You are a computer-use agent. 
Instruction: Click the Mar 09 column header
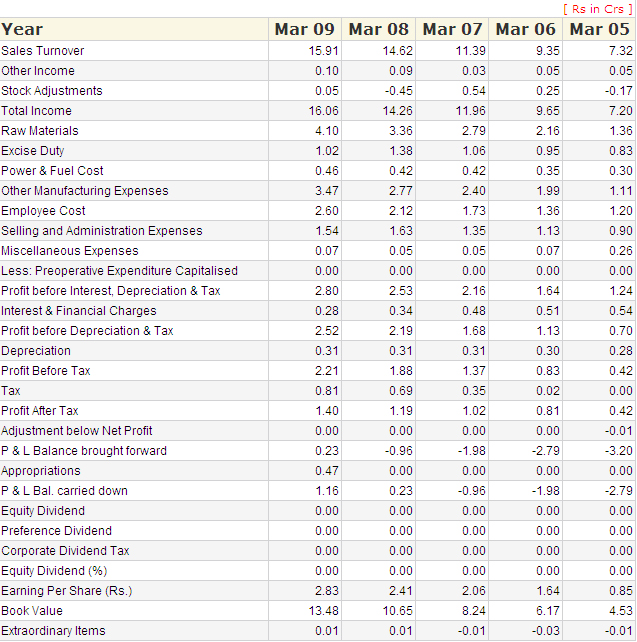click(x=305, y=29)
